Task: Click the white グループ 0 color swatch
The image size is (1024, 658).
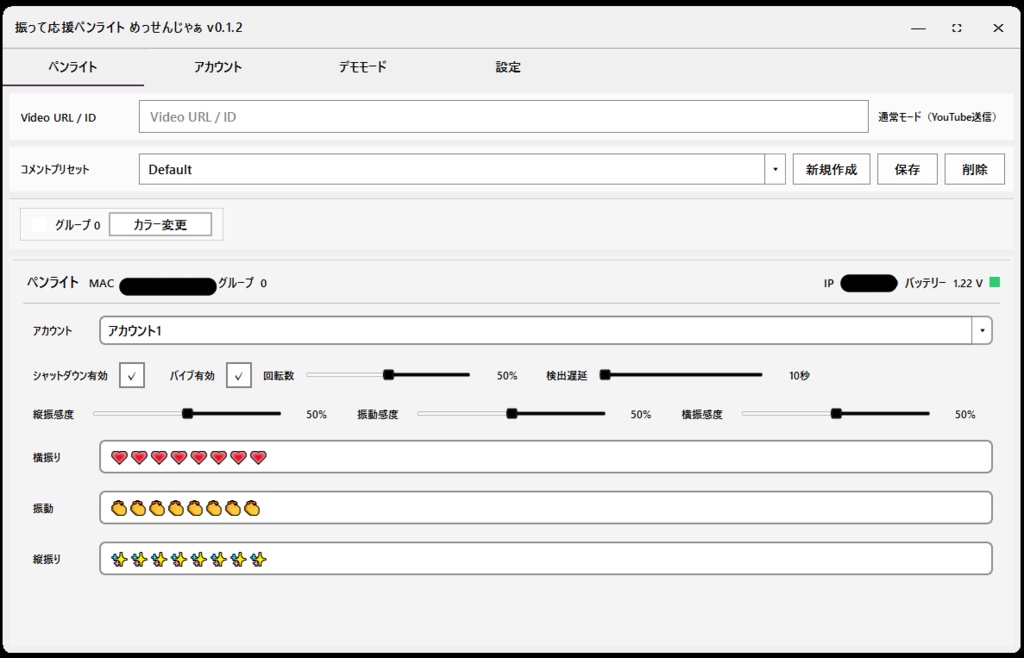Action: [39, 225]
